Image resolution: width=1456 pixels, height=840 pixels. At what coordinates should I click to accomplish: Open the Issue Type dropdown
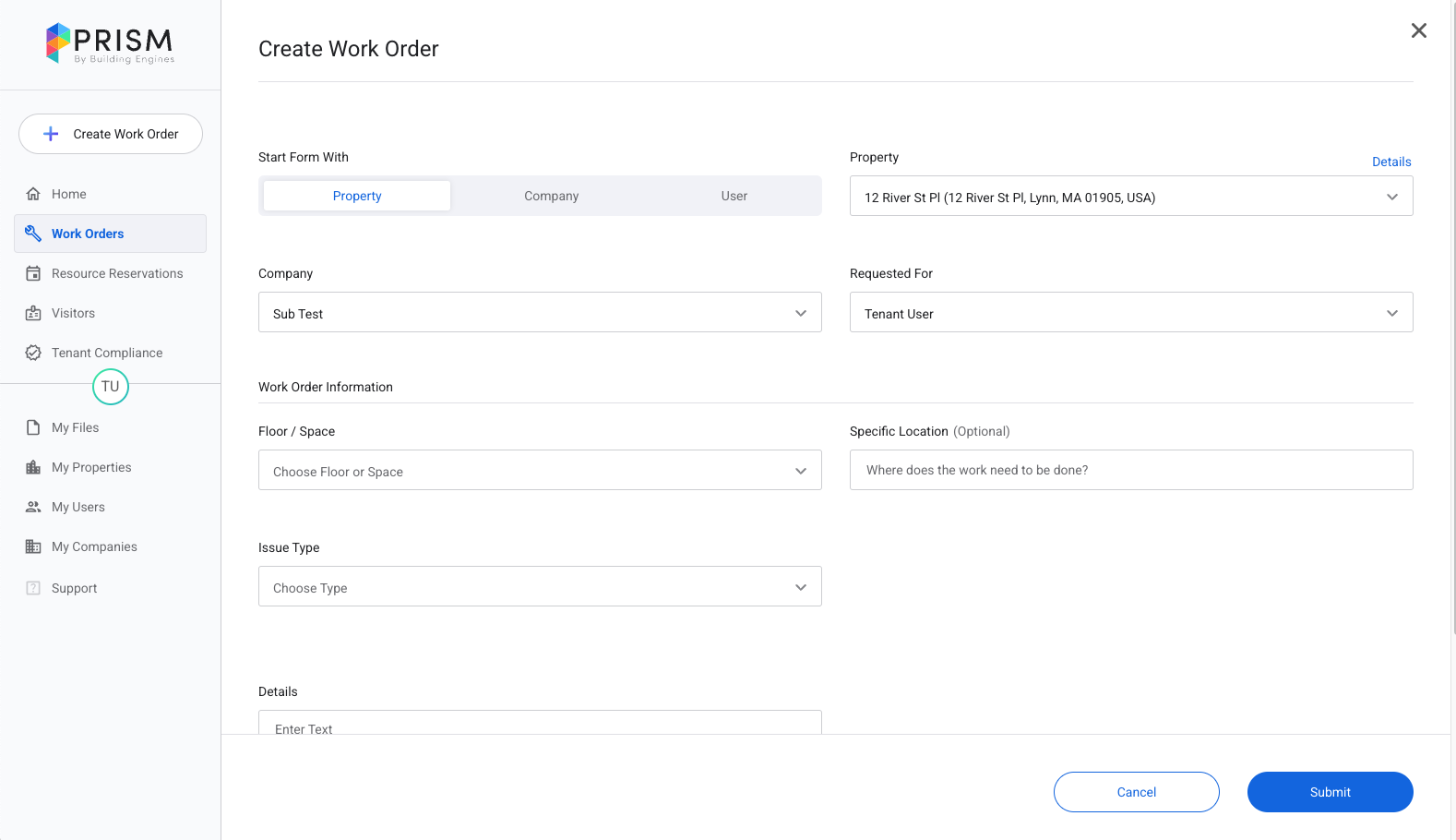click(540, 587)
